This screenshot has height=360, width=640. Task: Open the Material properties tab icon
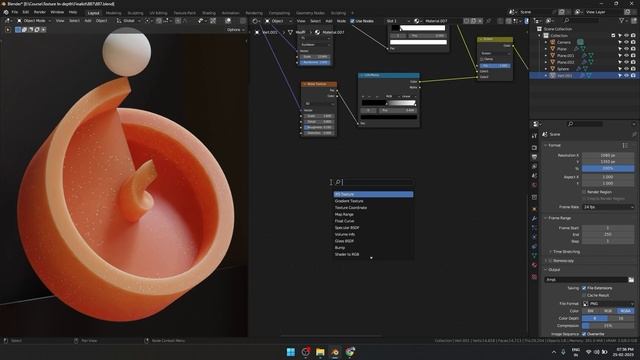point(534,265)
